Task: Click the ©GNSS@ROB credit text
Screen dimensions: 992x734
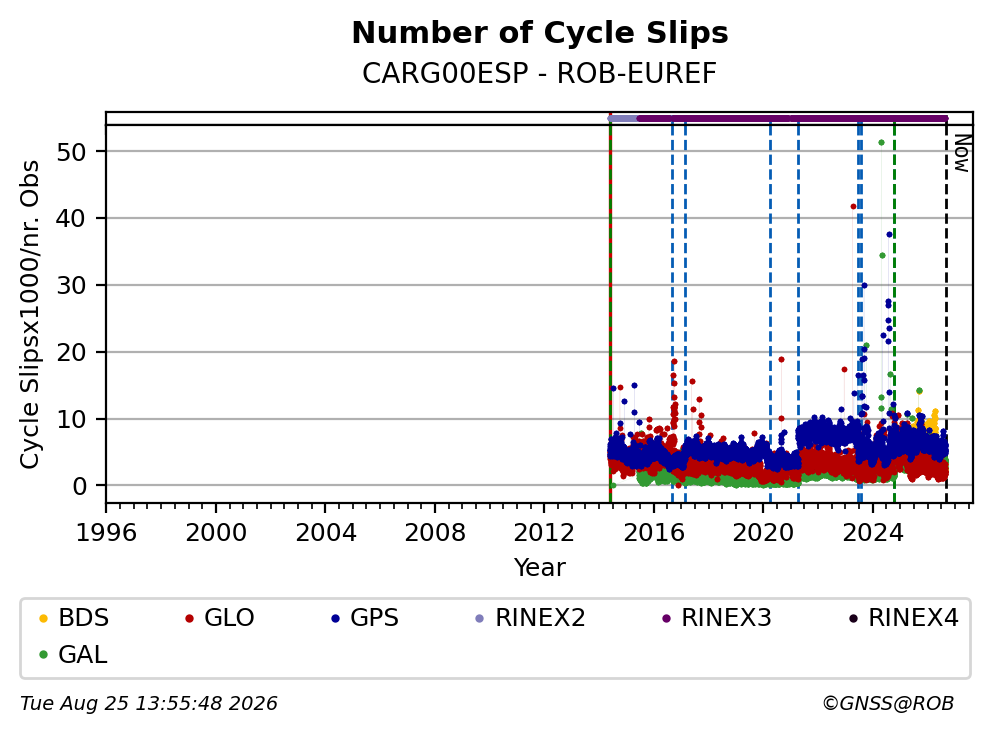Action: (888, 704)
